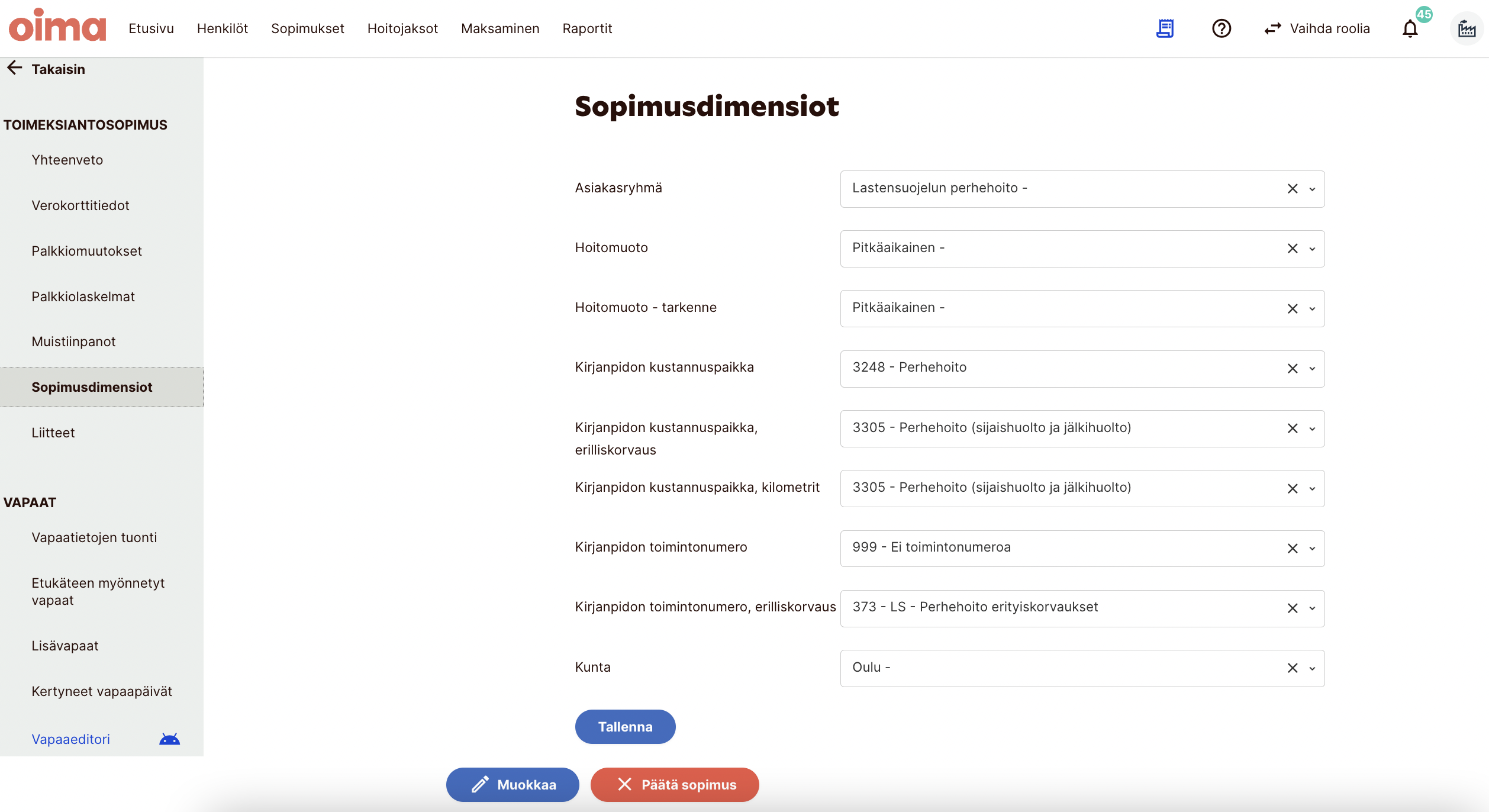Expand the Hoitomuoto dropdown
Viewport: 1489px width, 812px height.
tap(1312, 249)
